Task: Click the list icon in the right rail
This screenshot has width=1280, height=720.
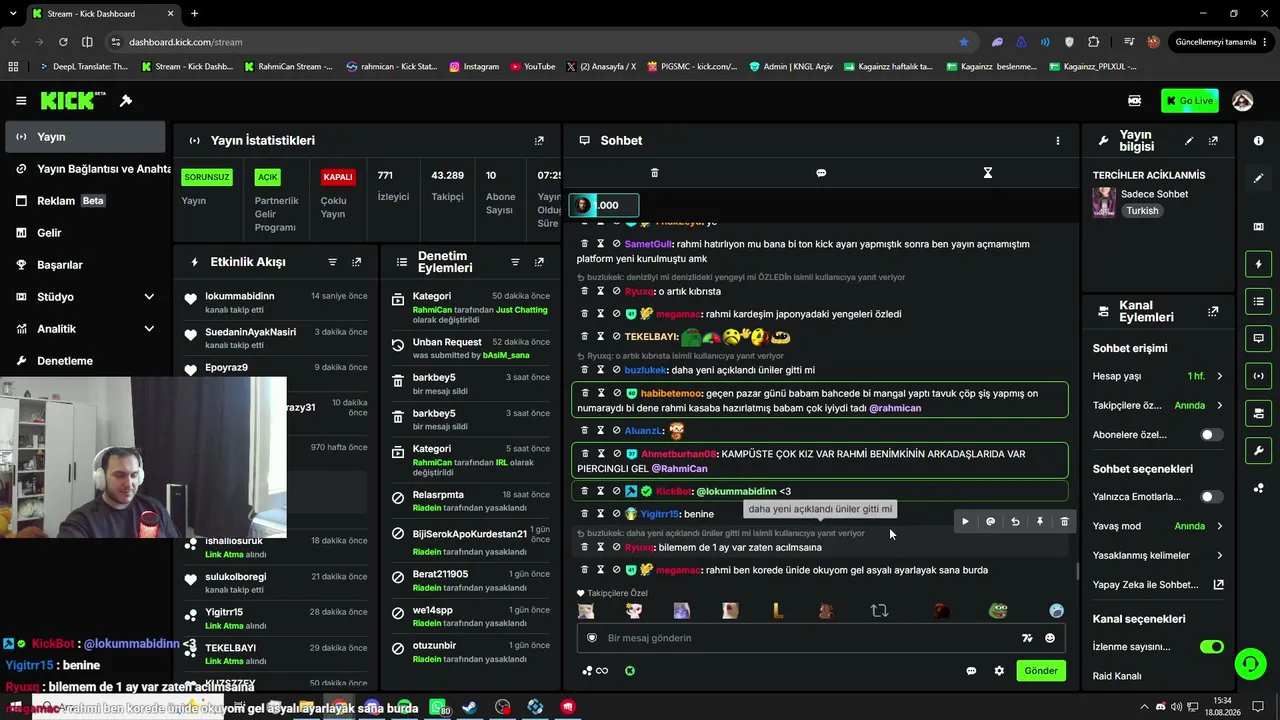Action: (x=1258, y=301)
